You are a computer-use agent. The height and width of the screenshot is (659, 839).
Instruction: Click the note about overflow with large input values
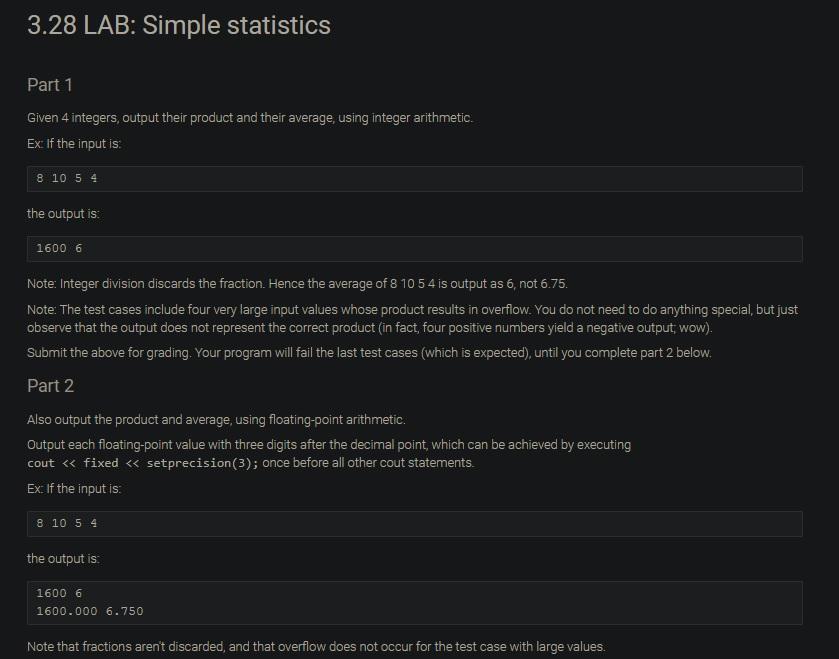pos(413,318)
